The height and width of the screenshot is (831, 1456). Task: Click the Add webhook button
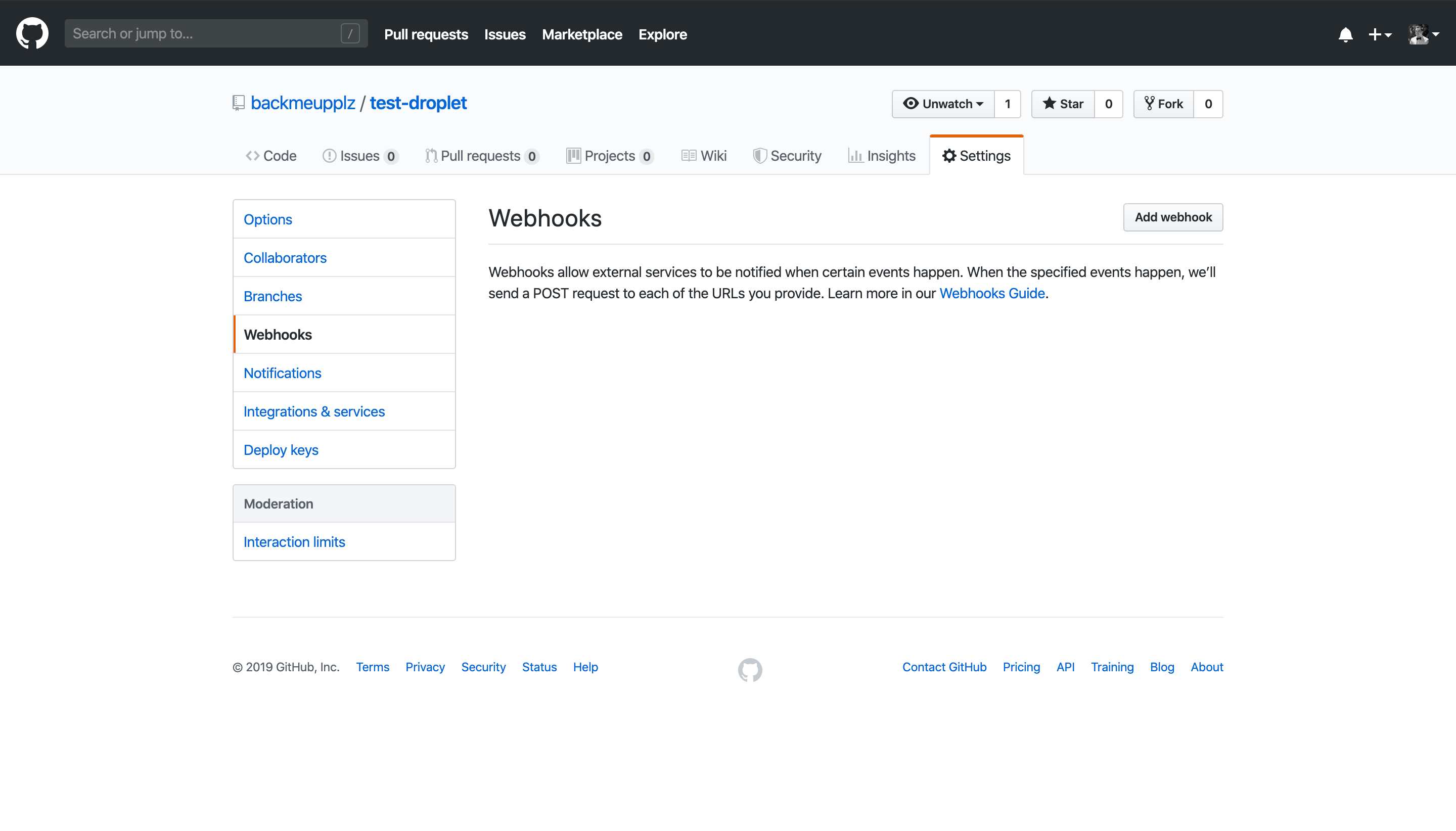pyautogui.click(x=1173, y=217)
